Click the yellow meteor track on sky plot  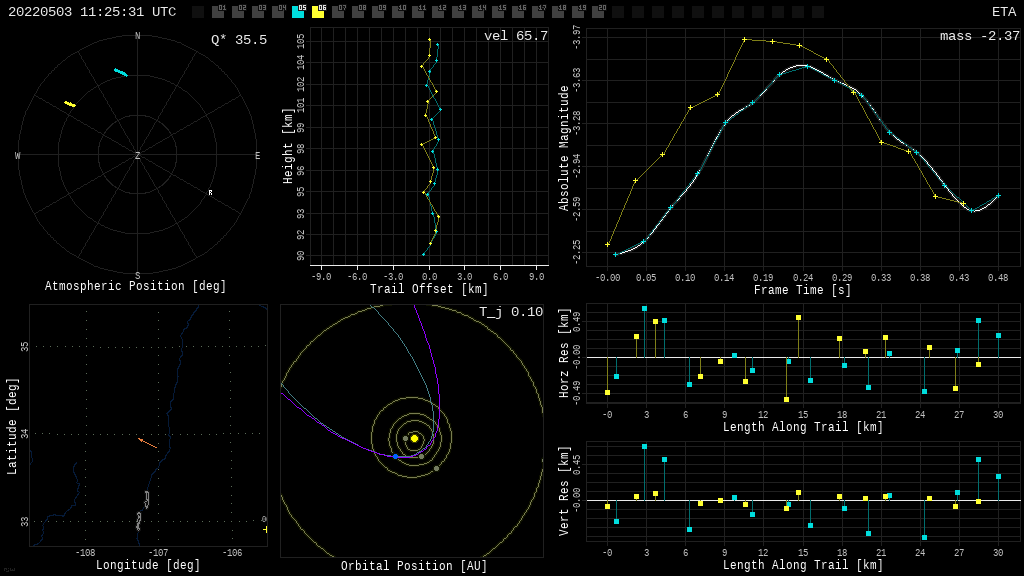[x=70, y=104]
